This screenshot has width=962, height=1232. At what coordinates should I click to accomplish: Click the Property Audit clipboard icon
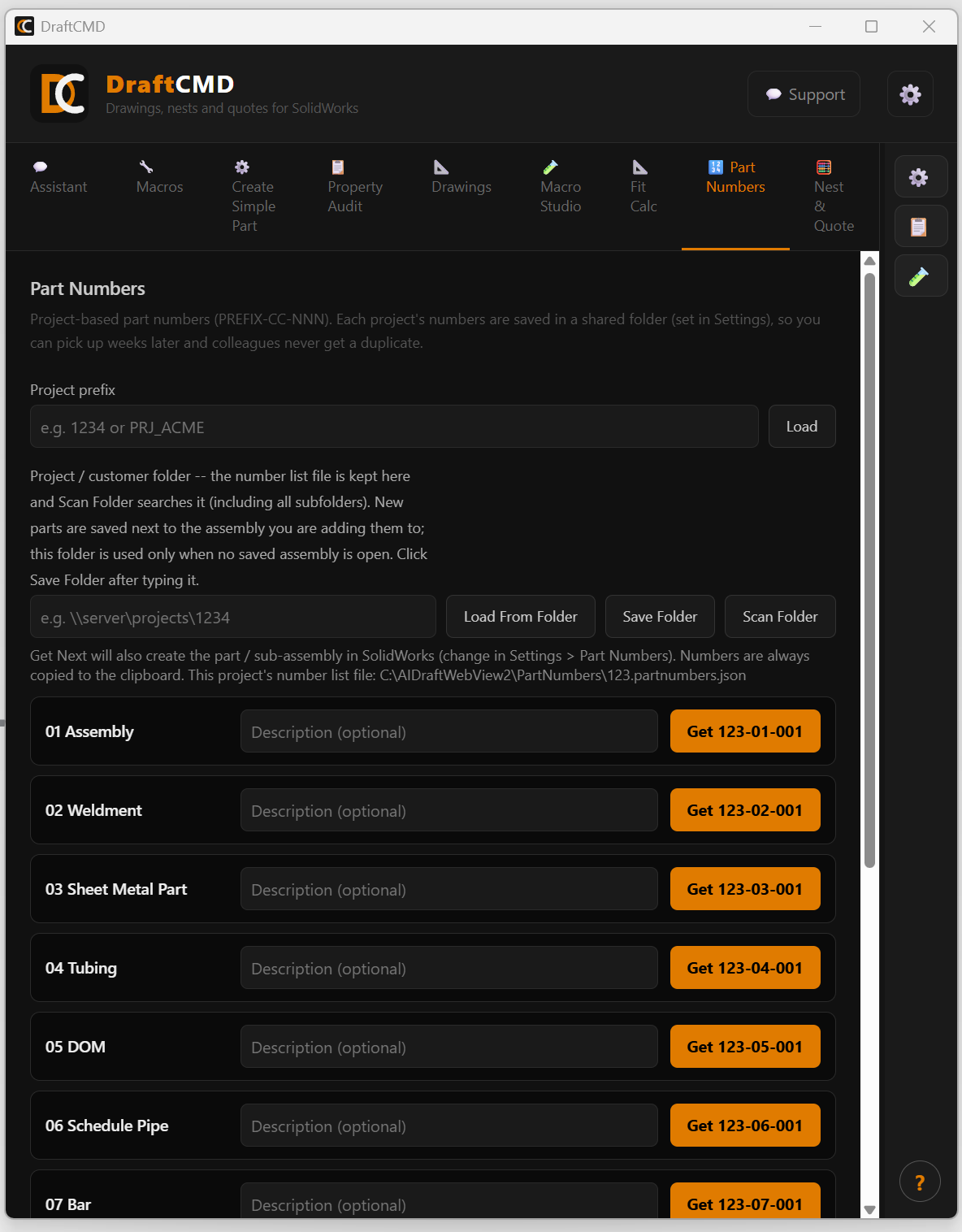338,167
